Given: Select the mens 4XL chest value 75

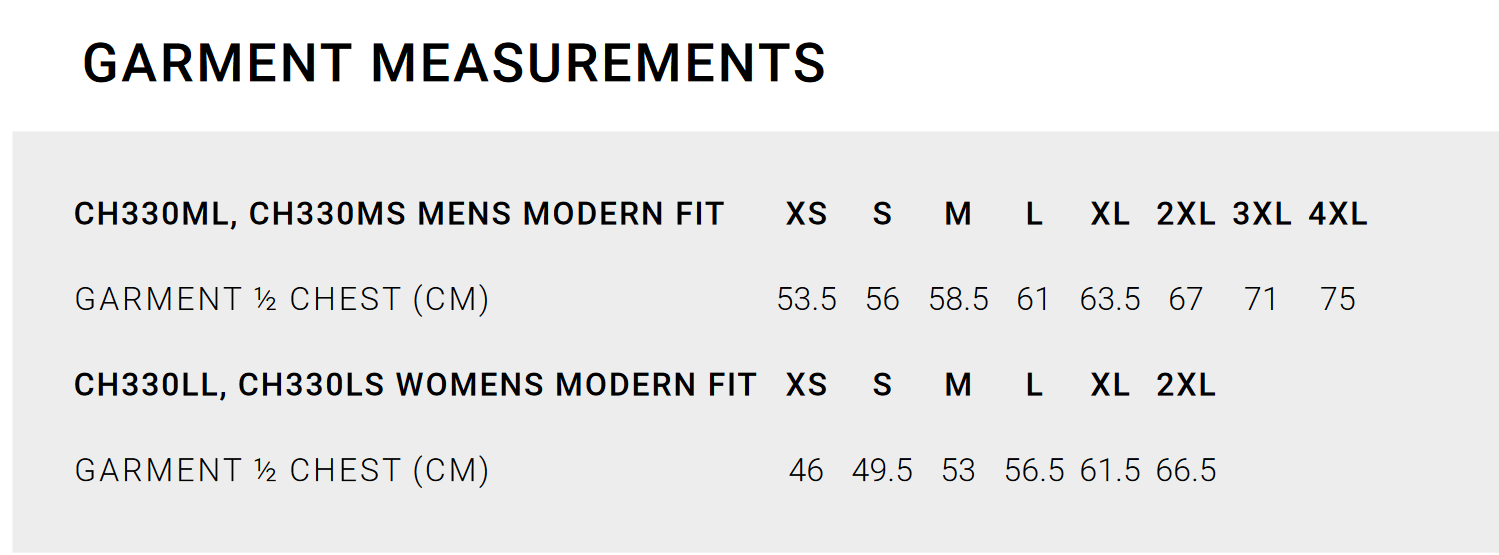Looking at the screenshot, I should coord(1338,299).
